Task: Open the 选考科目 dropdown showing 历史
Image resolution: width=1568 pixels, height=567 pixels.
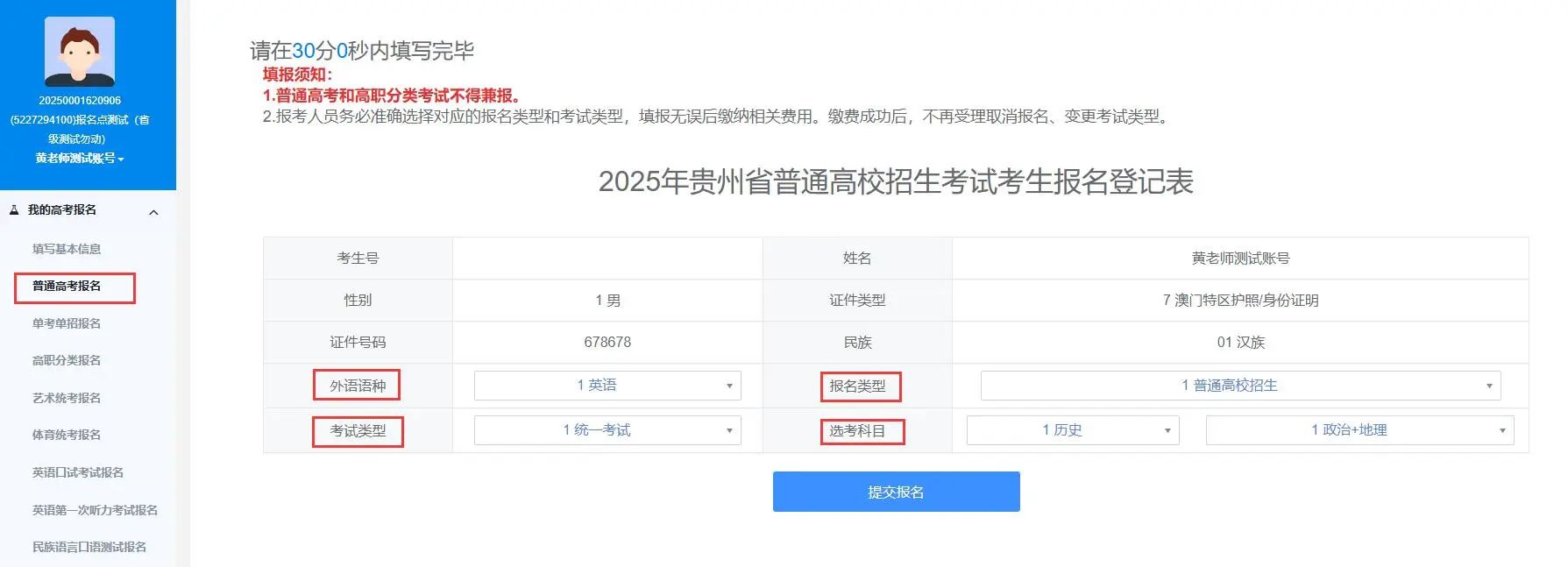Action: click(x=1073, y=430)
